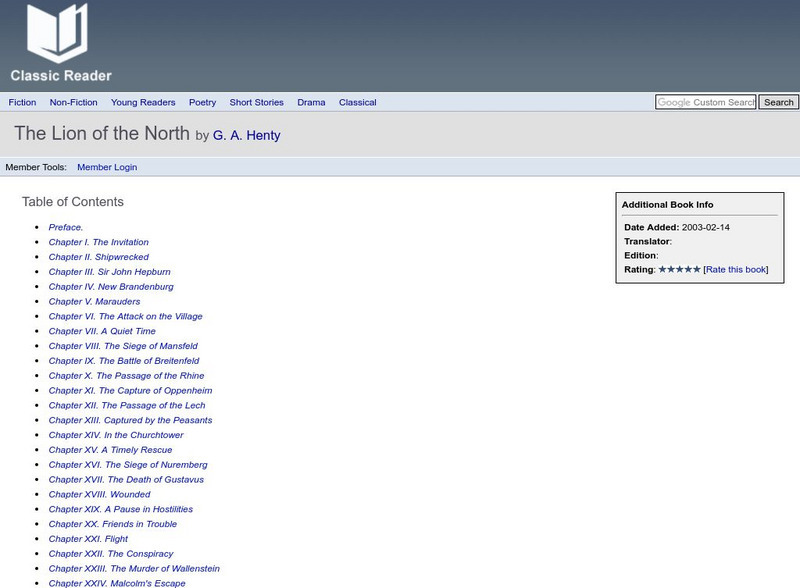Open Chapter XI. The Capture of Oppenheim
Screen dimensions: 800x588
(x=131, y=390)
